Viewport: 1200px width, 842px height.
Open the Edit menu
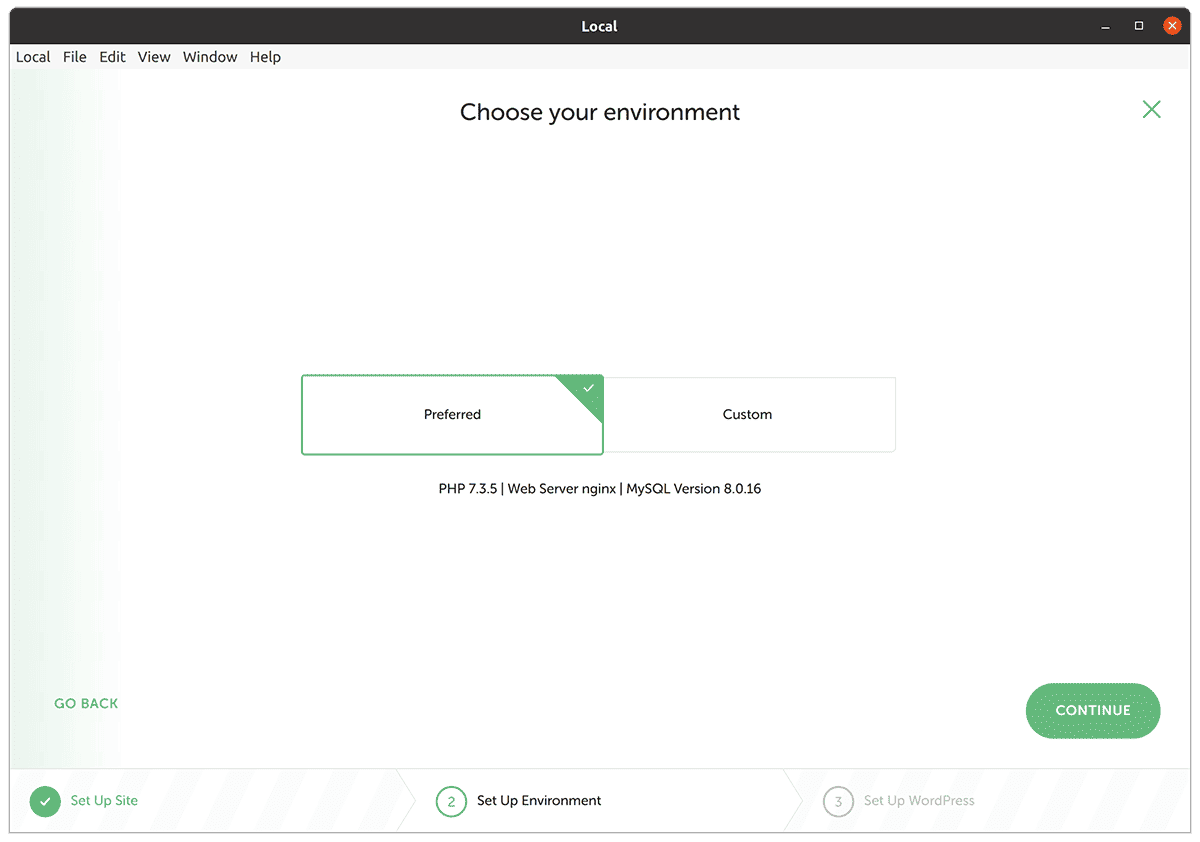[112, 57]
